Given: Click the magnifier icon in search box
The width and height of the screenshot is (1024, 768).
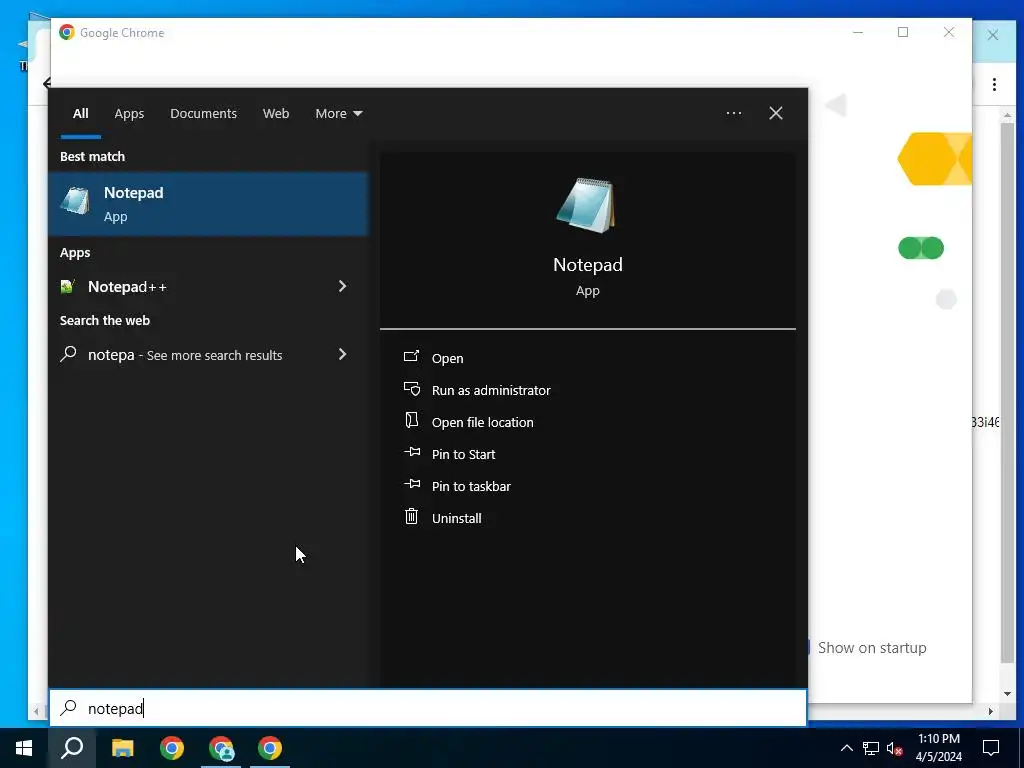Looking at the screenshot, I should coord(69,708).
